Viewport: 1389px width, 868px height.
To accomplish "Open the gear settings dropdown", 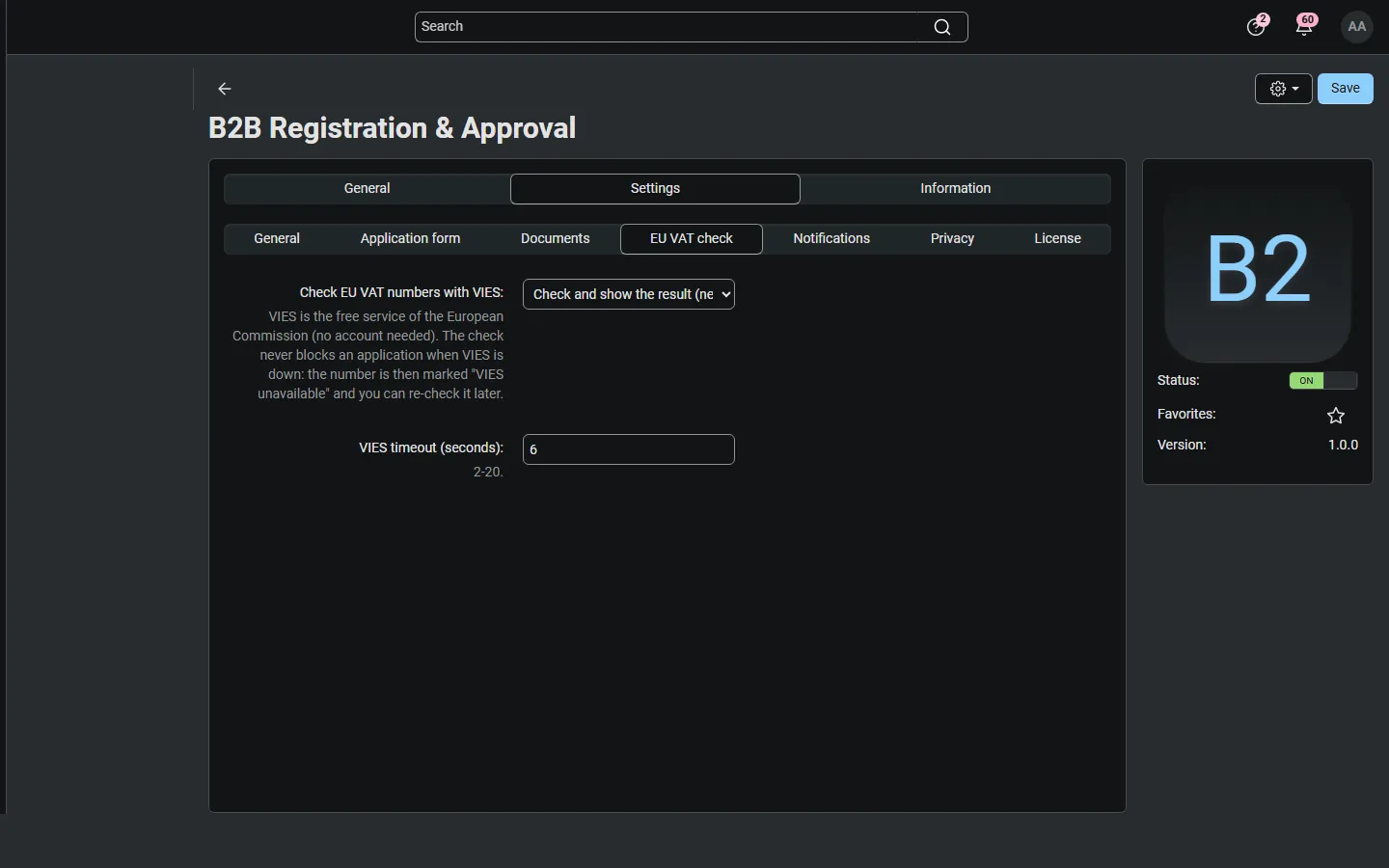I will pyautogui.click(x=1284, y=89).
